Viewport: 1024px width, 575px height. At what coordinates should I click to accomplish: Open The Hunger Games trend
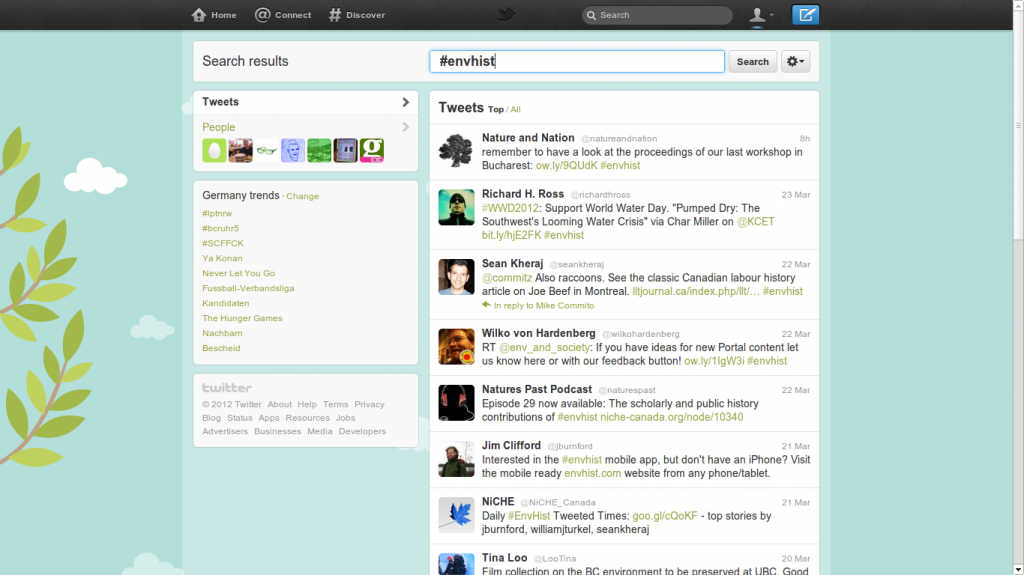(242, 318)
